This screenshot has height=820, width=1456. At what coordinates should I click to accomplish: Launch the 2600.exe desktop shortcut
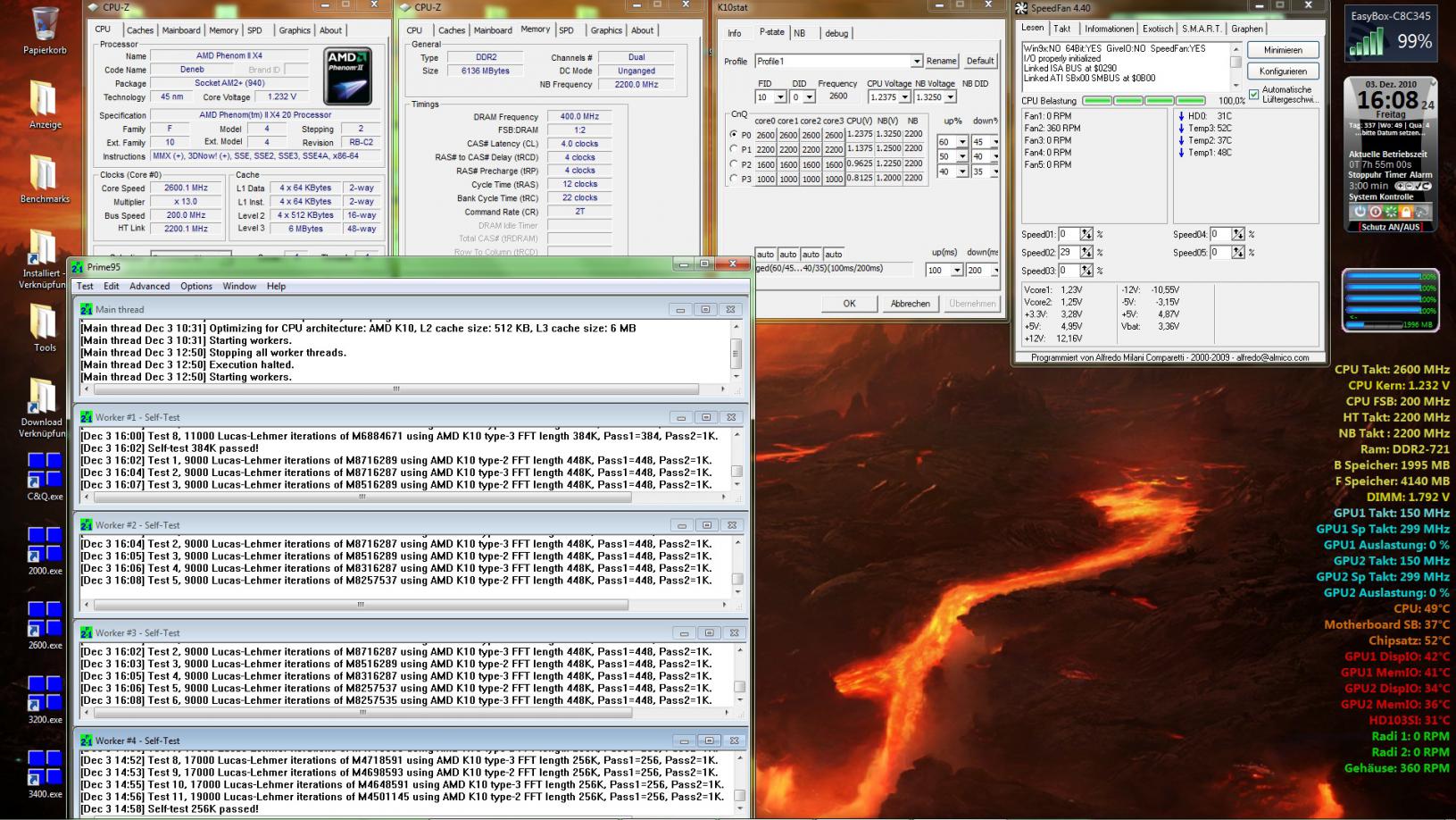click(45, 620)
